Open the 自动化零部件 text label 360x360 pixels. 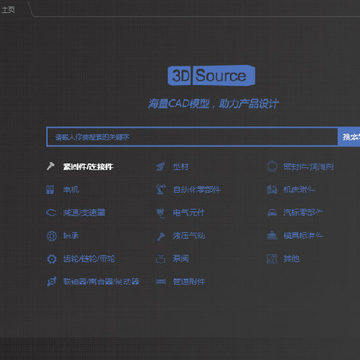coord(197,190)
